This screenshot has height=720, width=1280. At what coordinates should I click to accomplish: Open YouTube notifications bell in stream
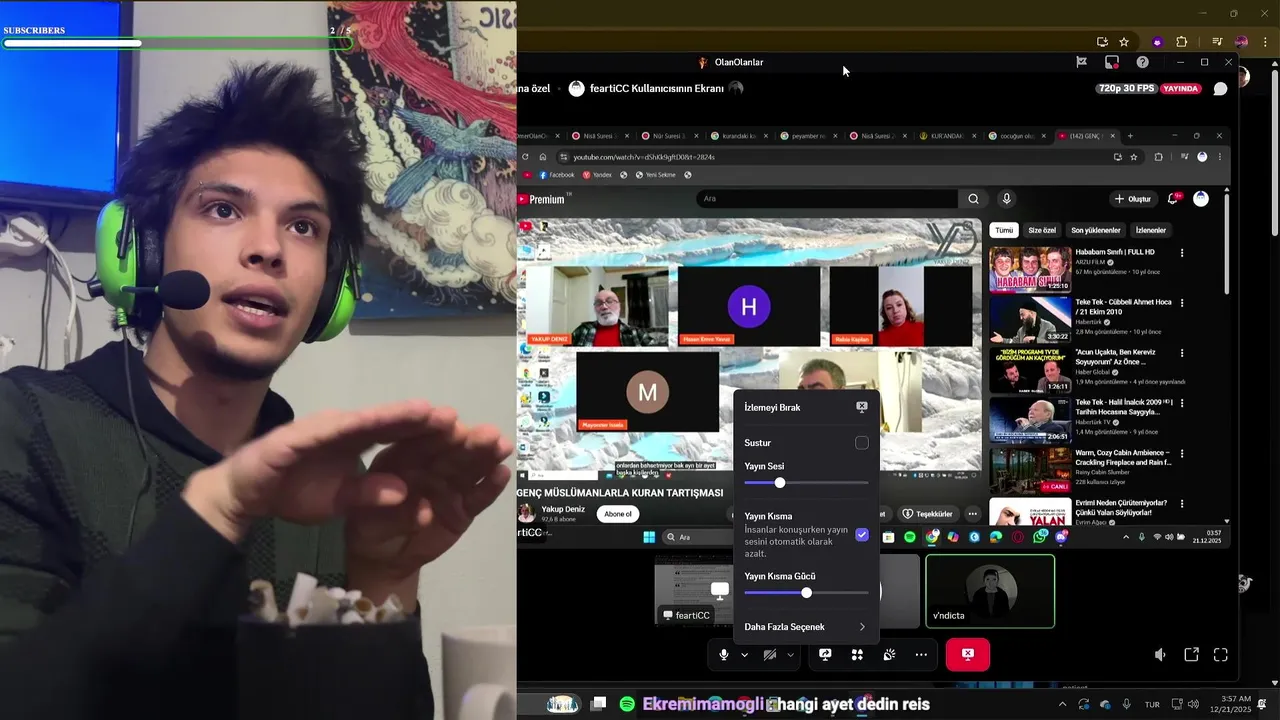click(x=1174, y=199)
